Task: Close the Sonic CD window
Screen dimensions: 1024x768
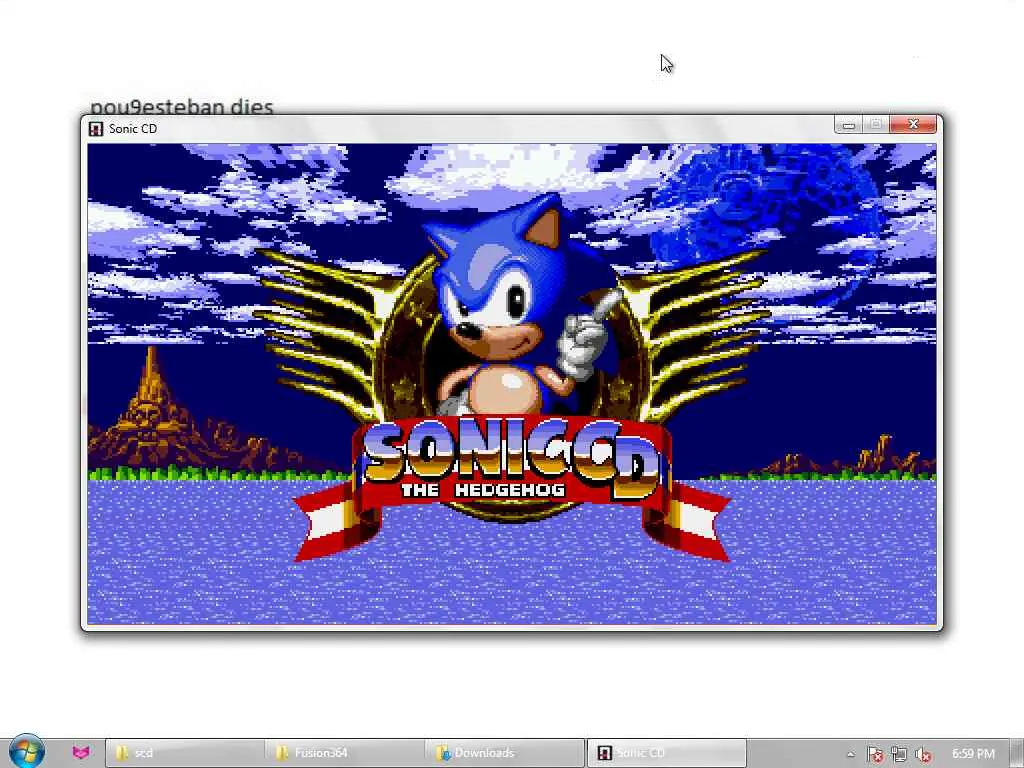Action: [x=913, y=125]
